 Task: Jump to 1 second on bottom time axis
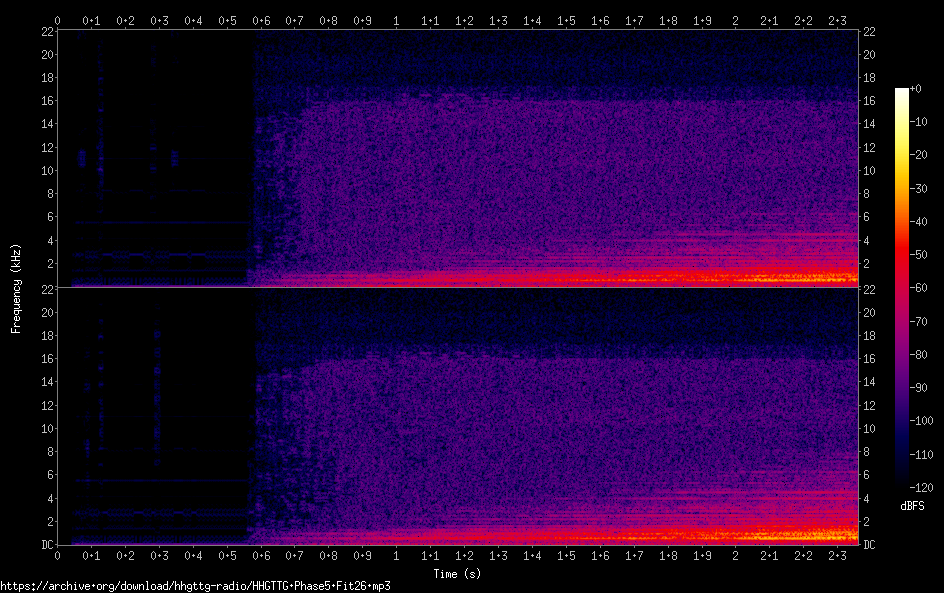click(396, 555)
